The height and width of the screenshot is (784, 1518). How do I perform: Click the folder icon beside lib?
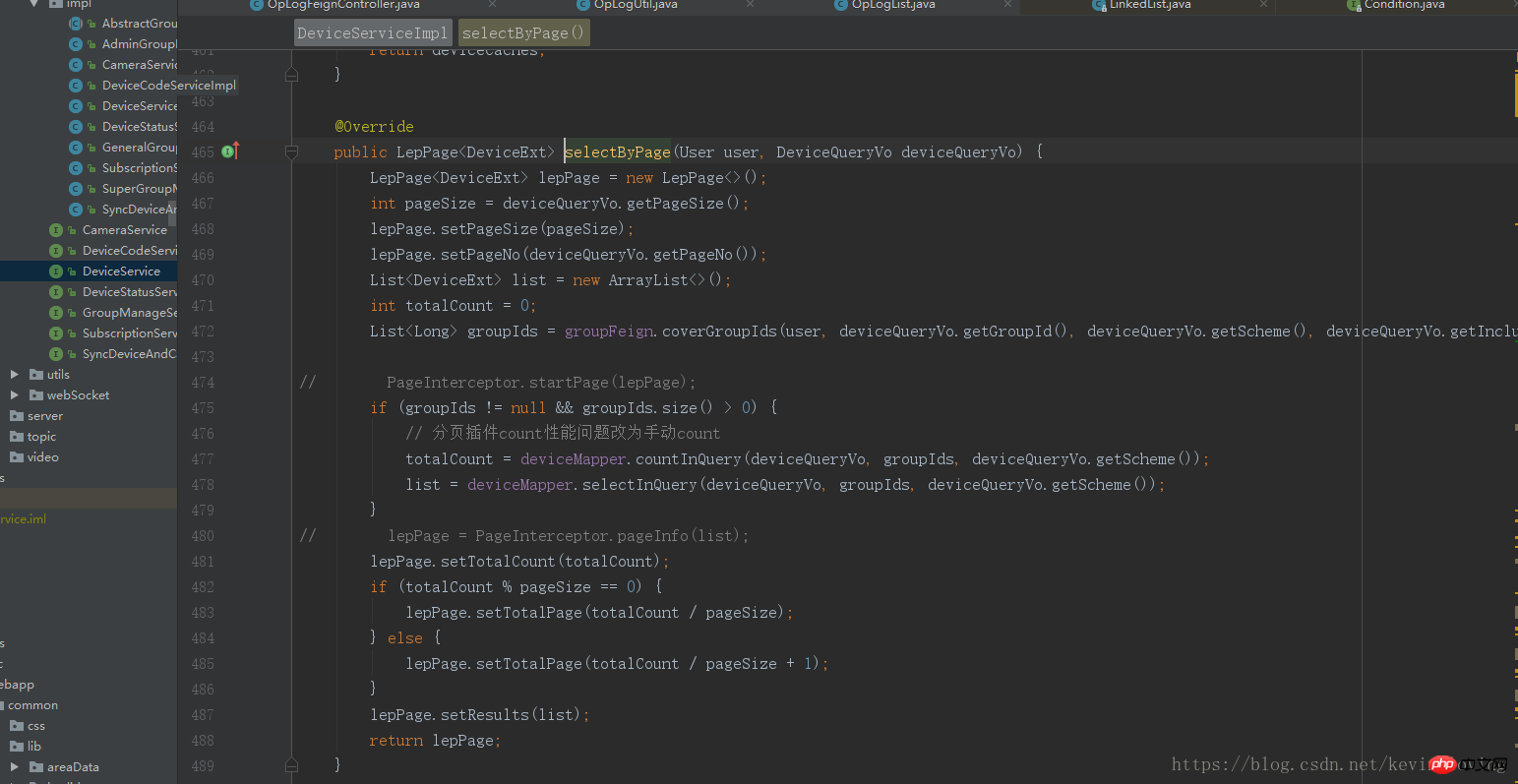17,746
